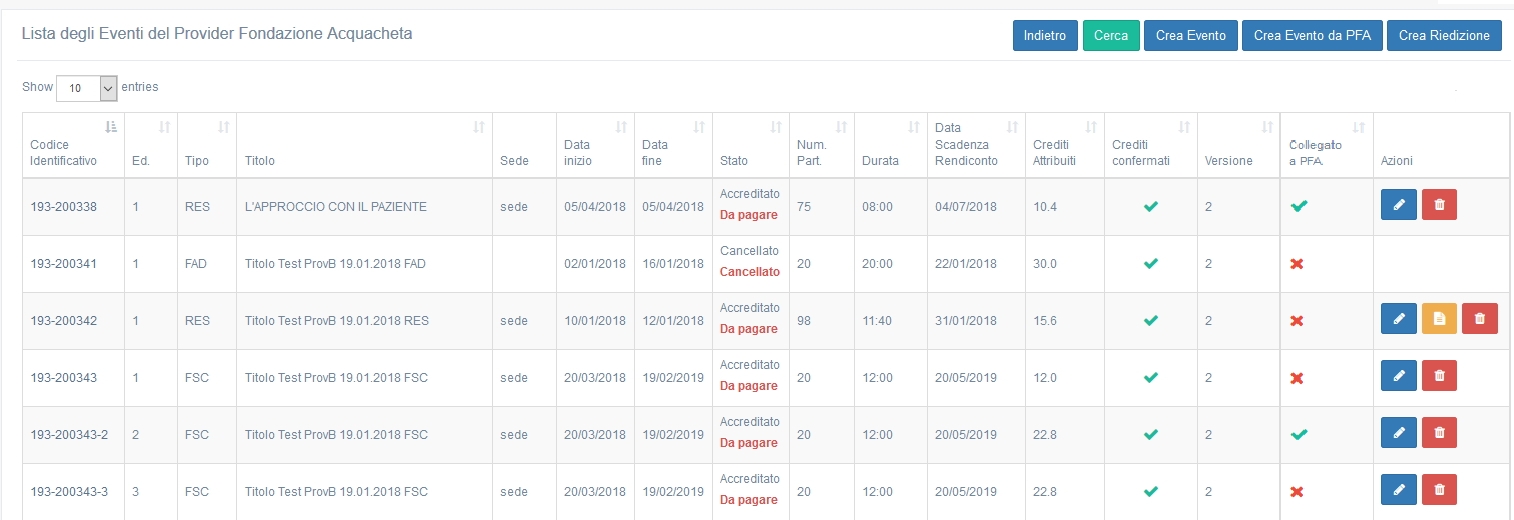The height and width of the screenshot is (520, 1514).
Task: Sort by Collegato a PFA column
Action: [x=1359, y=127]
